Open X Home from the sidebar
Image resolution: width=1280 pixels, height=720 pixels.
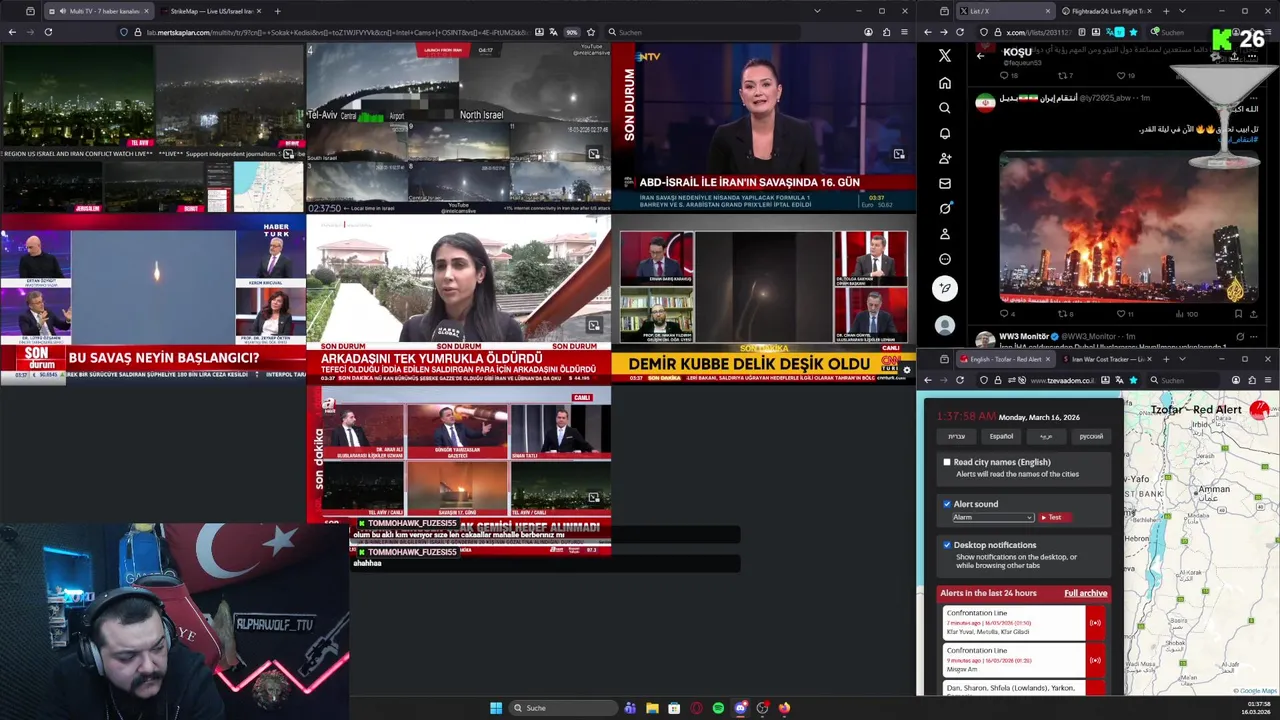(945, 83)
